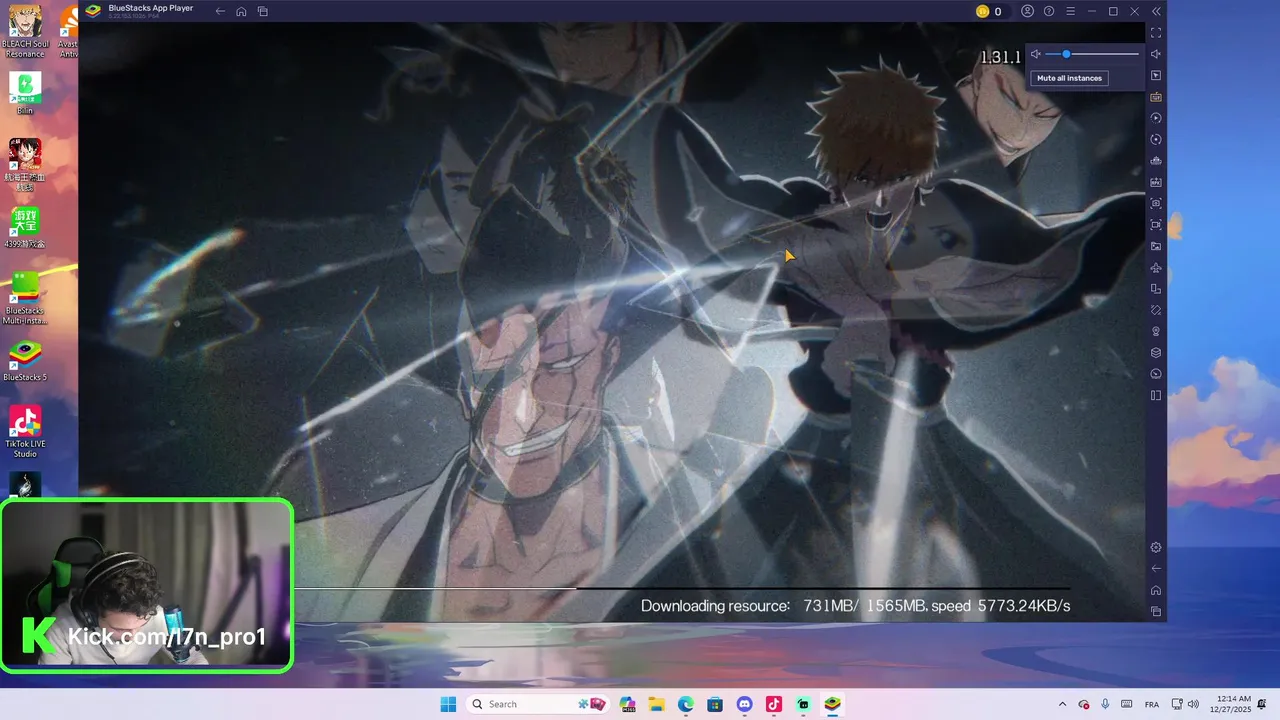The image size is (1280, 720).
Task: Open network and volume quick settings
Action: (x=1184, y=704)
